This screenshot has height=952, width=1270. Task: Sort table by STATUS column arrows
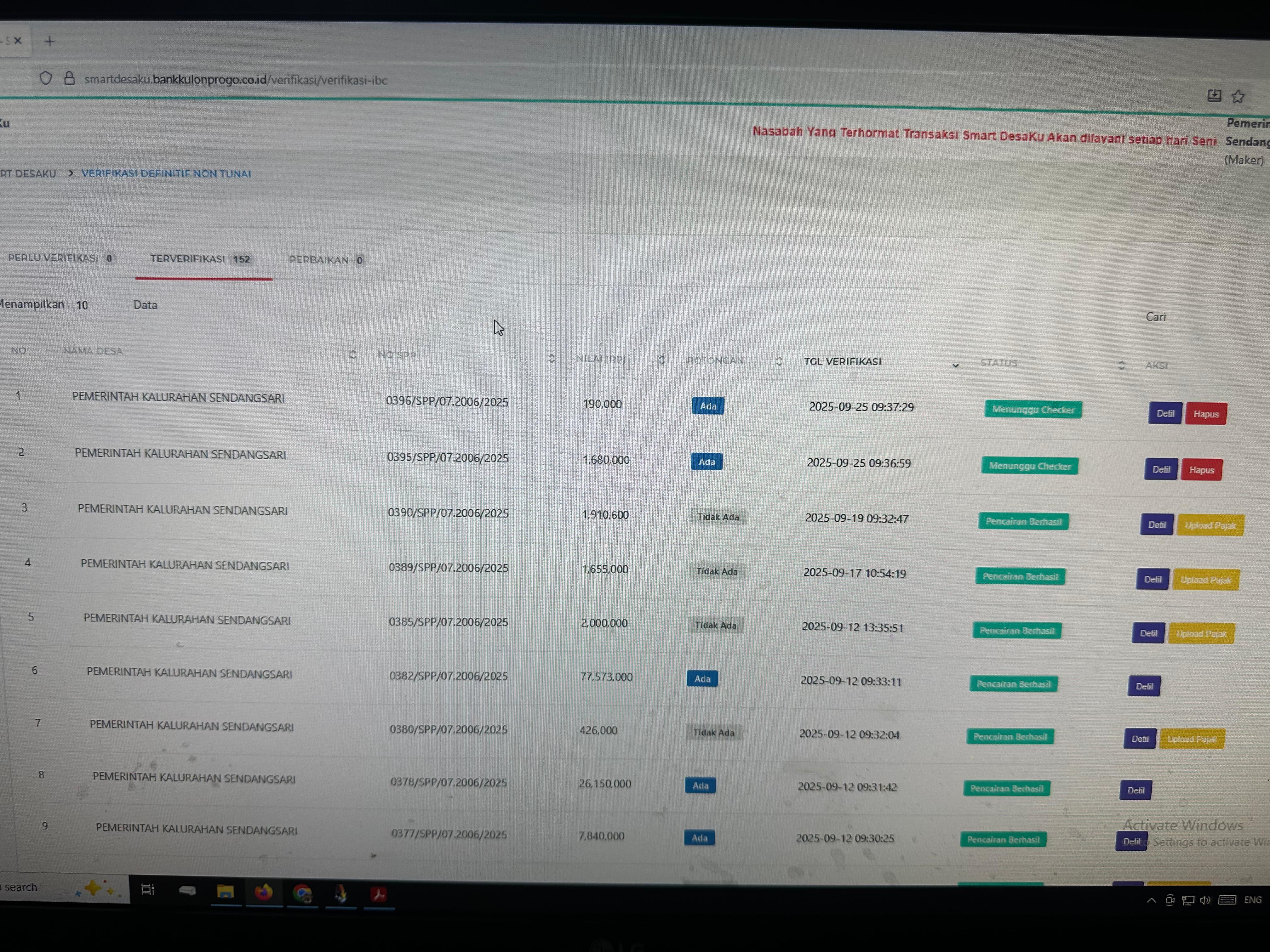1121,365
